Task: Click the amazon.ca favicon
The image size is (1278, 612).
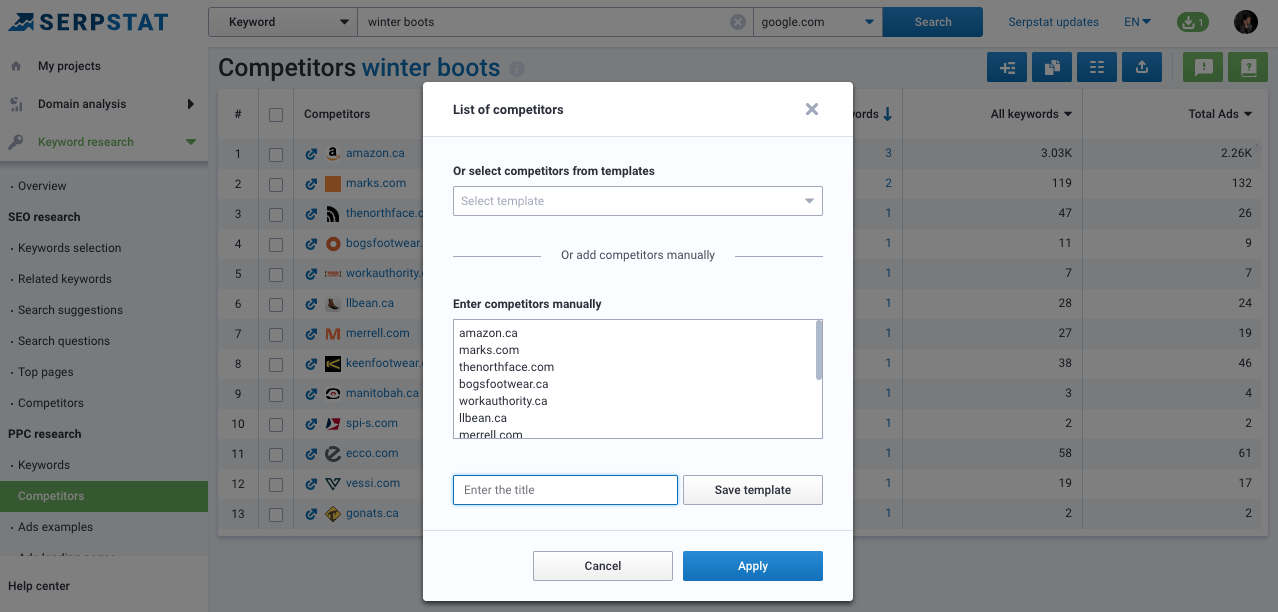Action: pos(333,154)
